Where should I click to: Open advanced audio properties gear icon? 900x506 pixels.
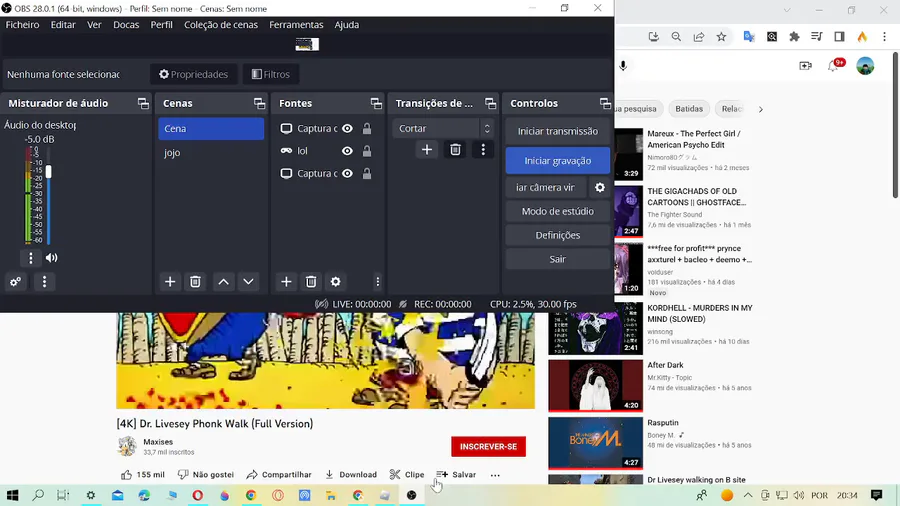(x=15, y=282)
